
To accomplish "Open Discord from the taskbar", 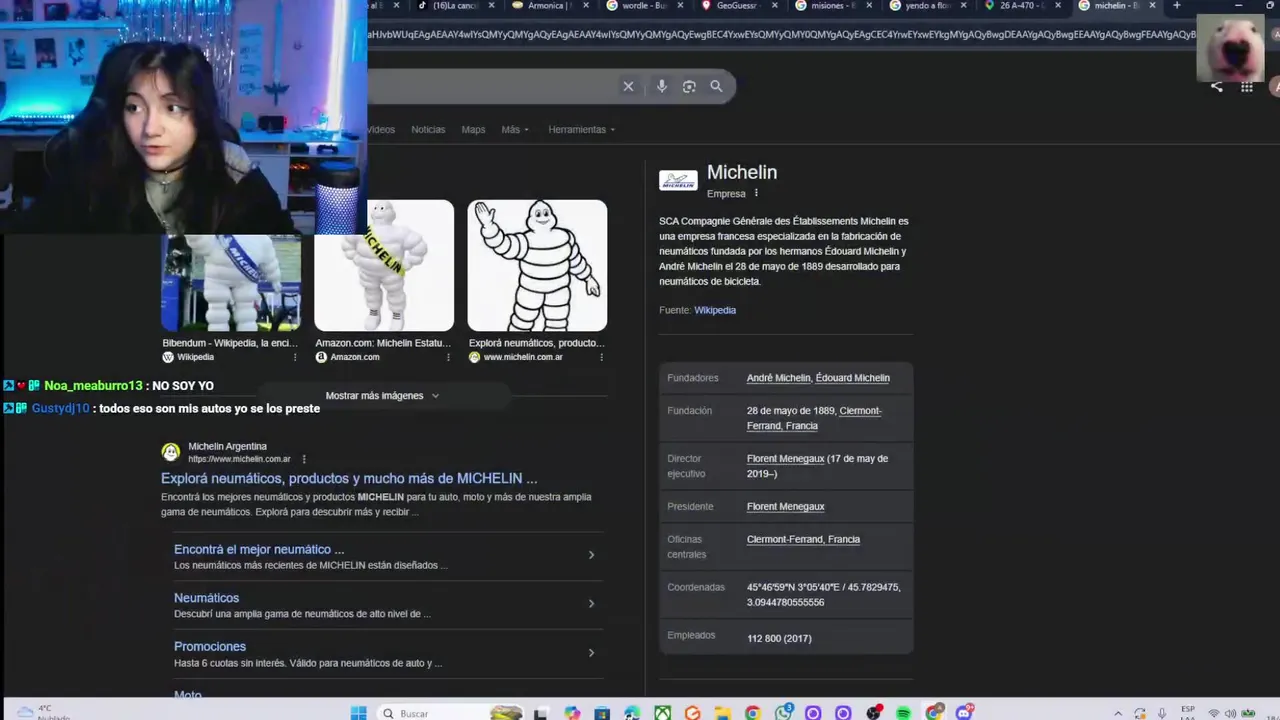I will tap(965, 713).
